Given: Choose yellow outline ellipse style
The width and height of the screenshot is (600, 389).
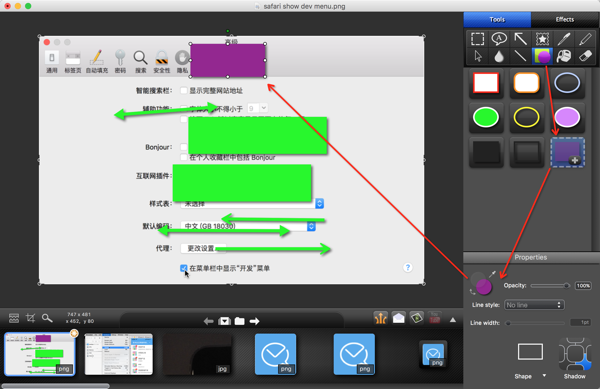Looking at the screenshot, I should click(x=527, y=117).
